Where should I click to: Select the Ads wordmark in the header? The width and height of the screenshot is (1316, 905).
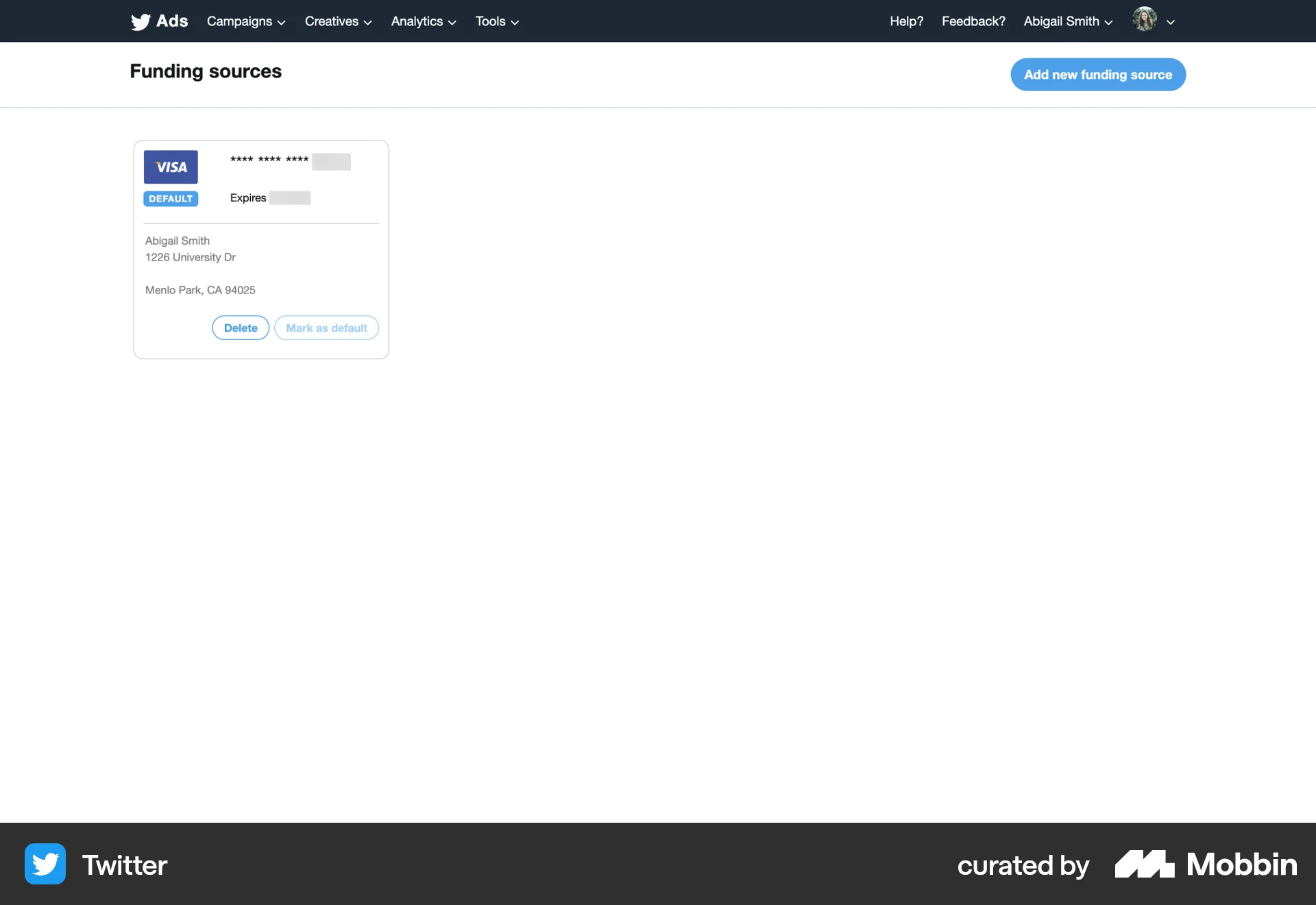[x=171, y=21]
